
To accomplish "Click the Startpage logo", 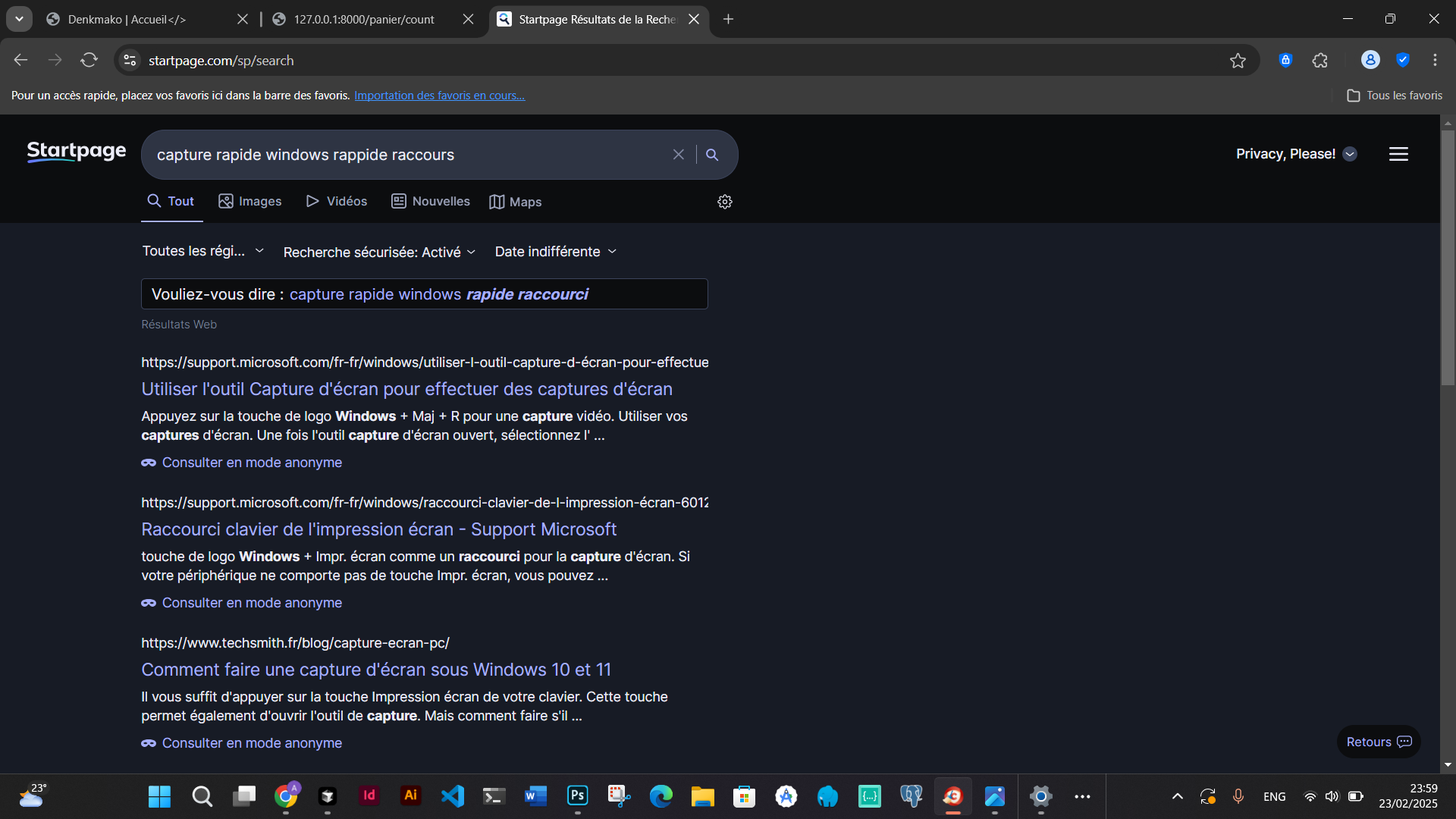I will point(77,152).
